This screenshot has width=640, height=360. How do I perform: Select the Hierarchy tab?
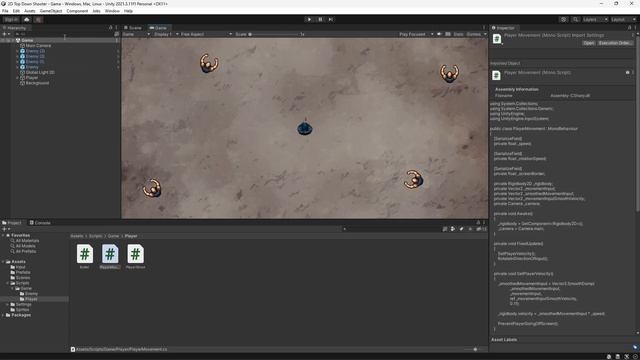(x=15, y=28)
